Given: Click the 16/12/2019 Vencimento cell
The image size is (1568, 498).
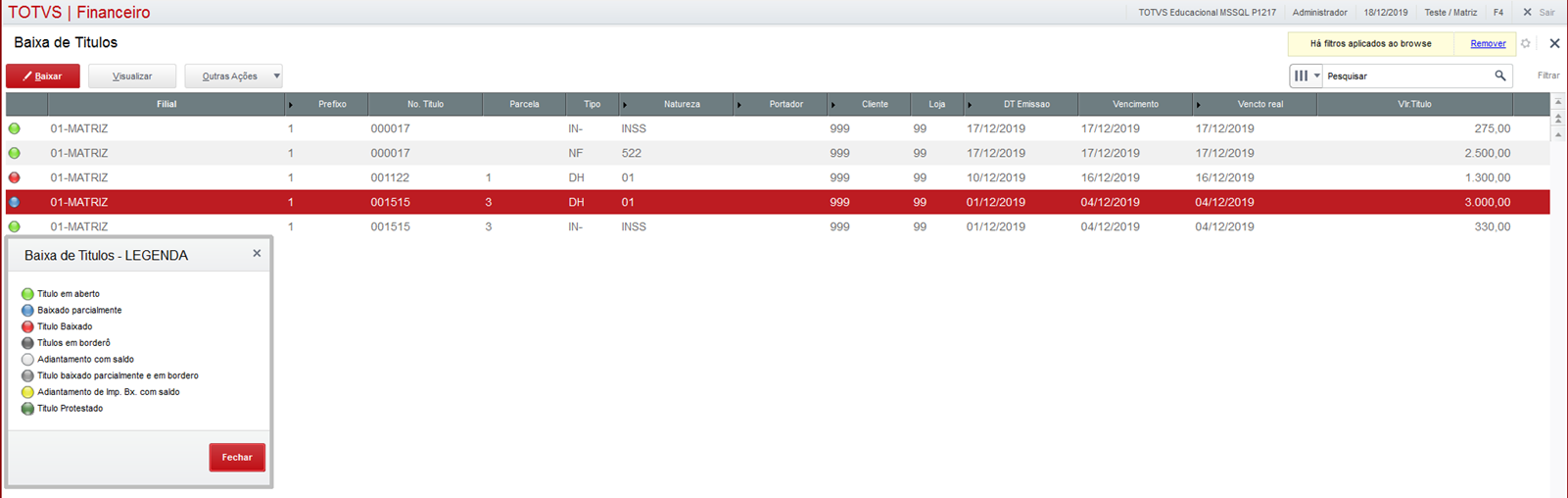Looking at the screenshot, I should click(x=1111, y=177).
